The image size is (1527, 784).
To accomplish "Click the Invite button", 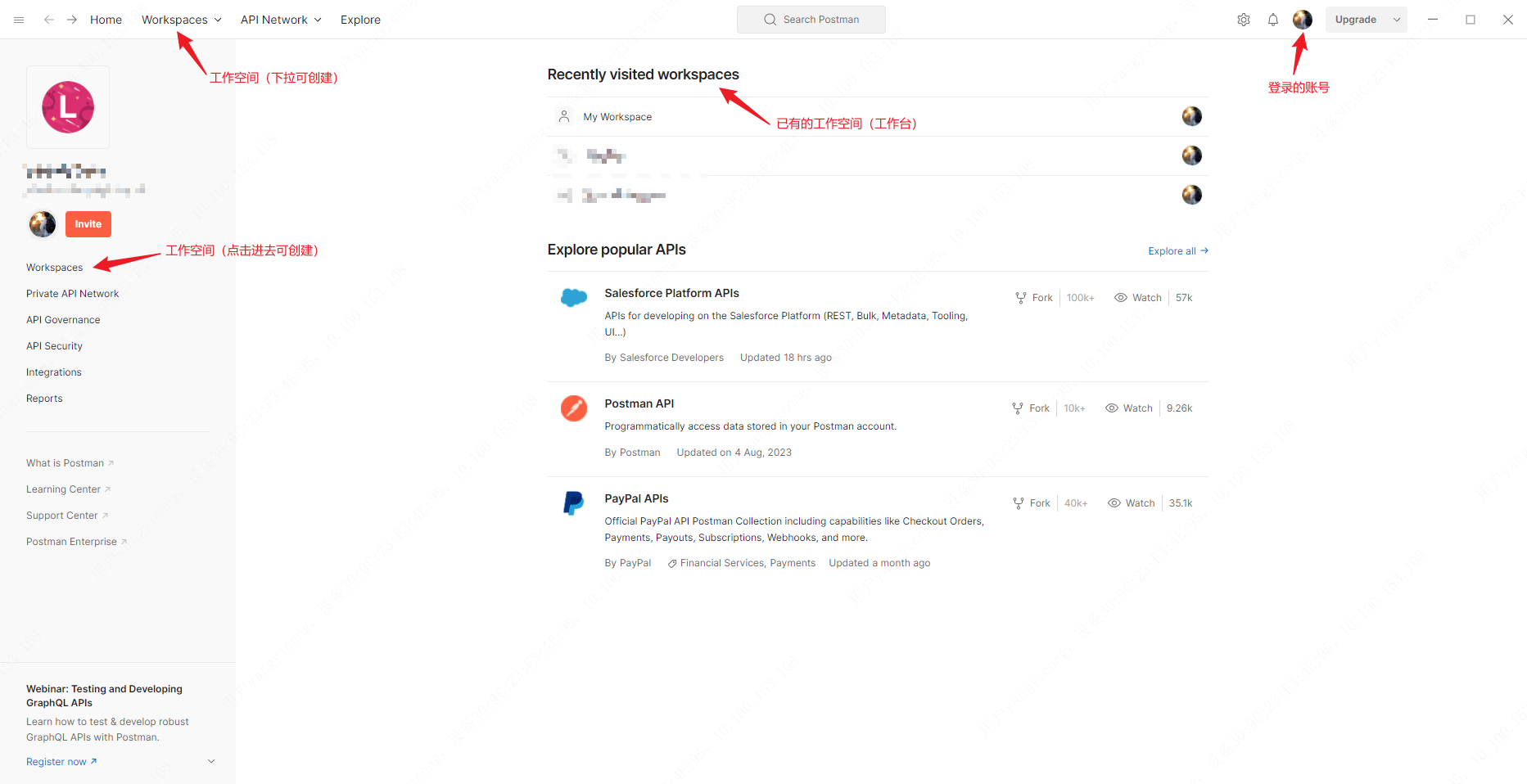I will (x=88, y=224).
